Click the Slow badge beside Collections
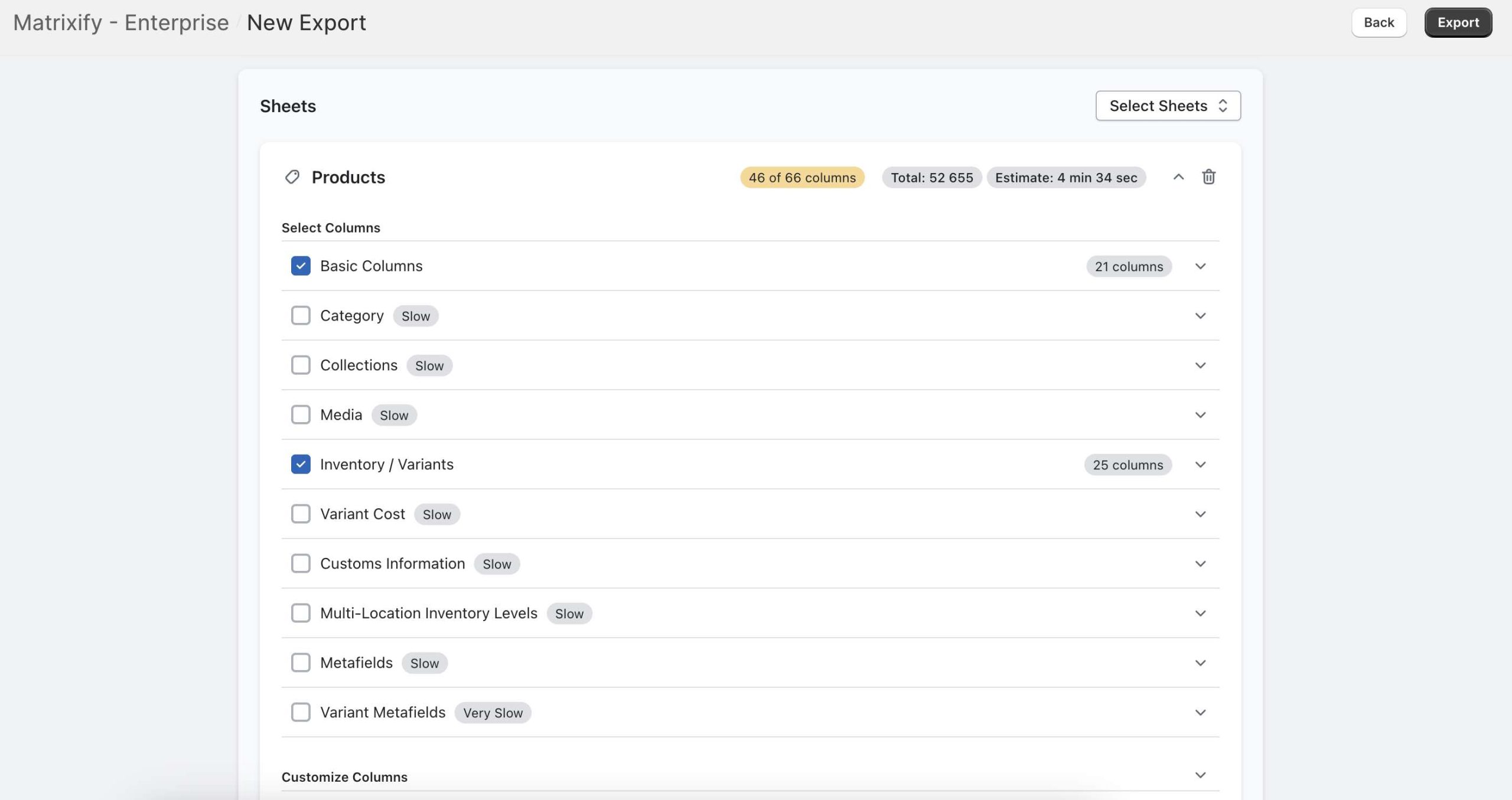 click(429, 365)
